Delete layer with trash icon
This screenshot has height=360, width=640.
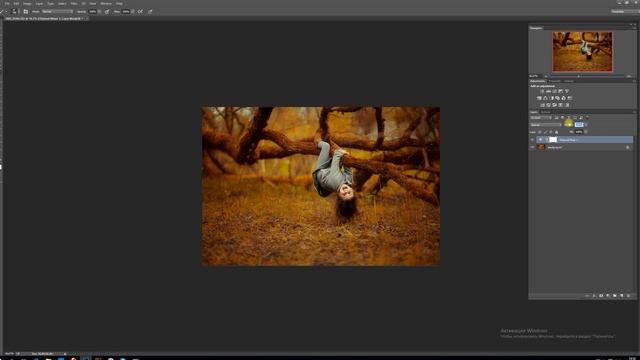click(629, 296)
